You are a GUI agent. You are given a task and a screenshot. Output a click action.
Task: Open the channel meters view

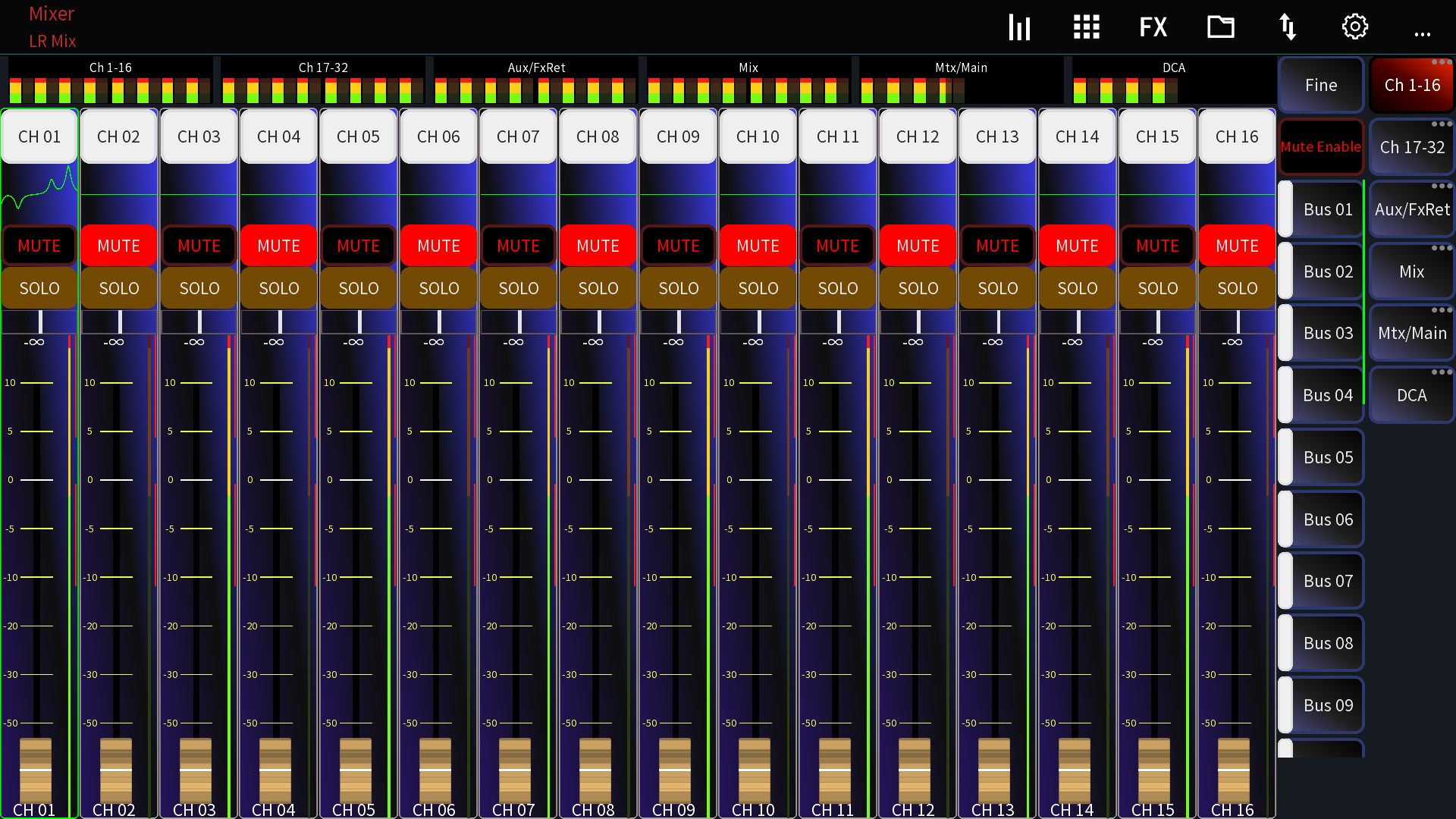pyautogui.click(x=1019, y=27)
